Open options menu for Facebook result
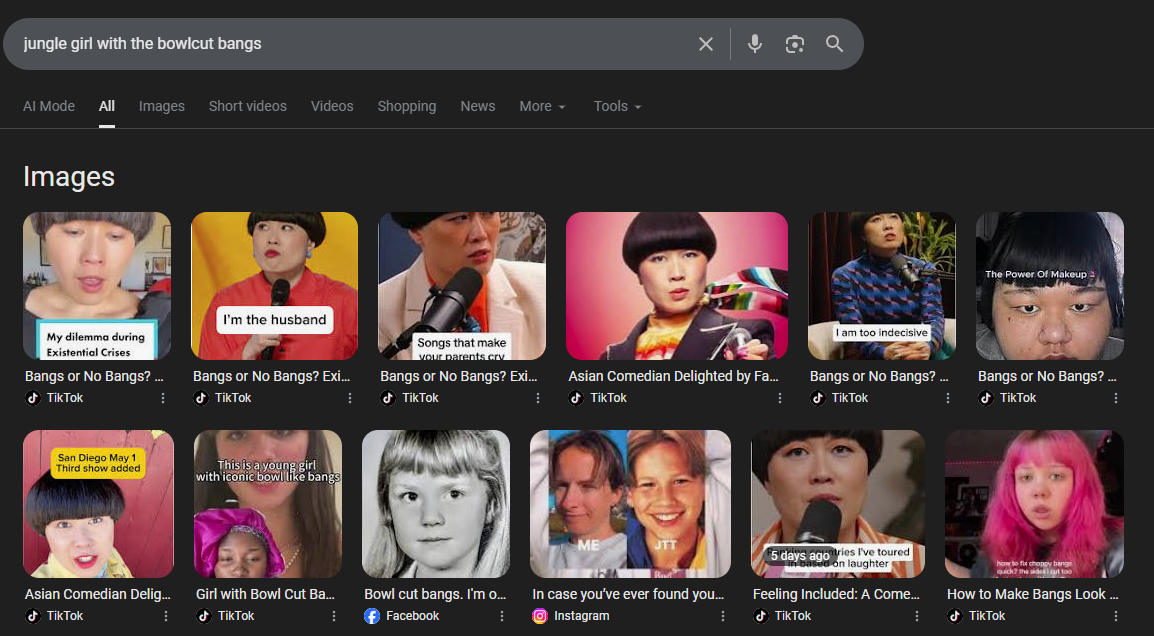The width and height of the screenshot is (1154, 636). click(x=502, y=615)
